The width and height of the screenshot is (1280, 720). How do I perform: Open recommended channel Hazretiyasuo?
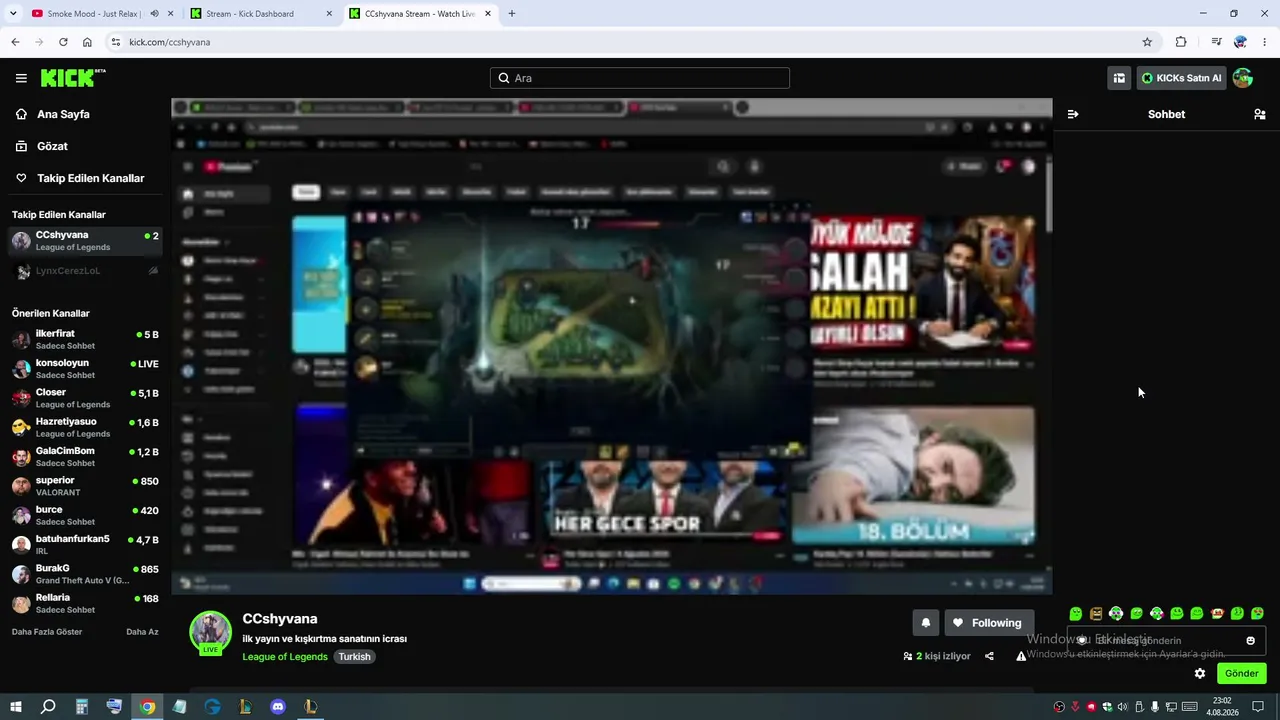tap(85, 428)
